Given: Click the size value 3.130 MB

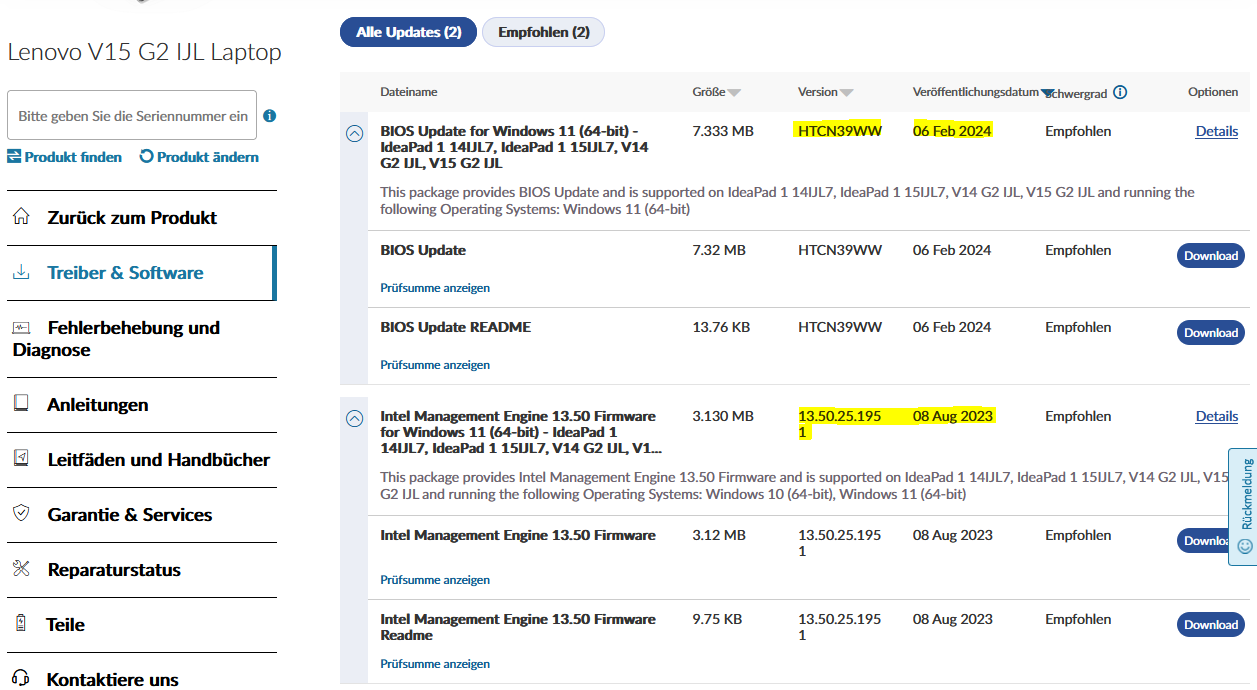Looking at the screenshot, I should pyautogui.click(x=723, y=416).
